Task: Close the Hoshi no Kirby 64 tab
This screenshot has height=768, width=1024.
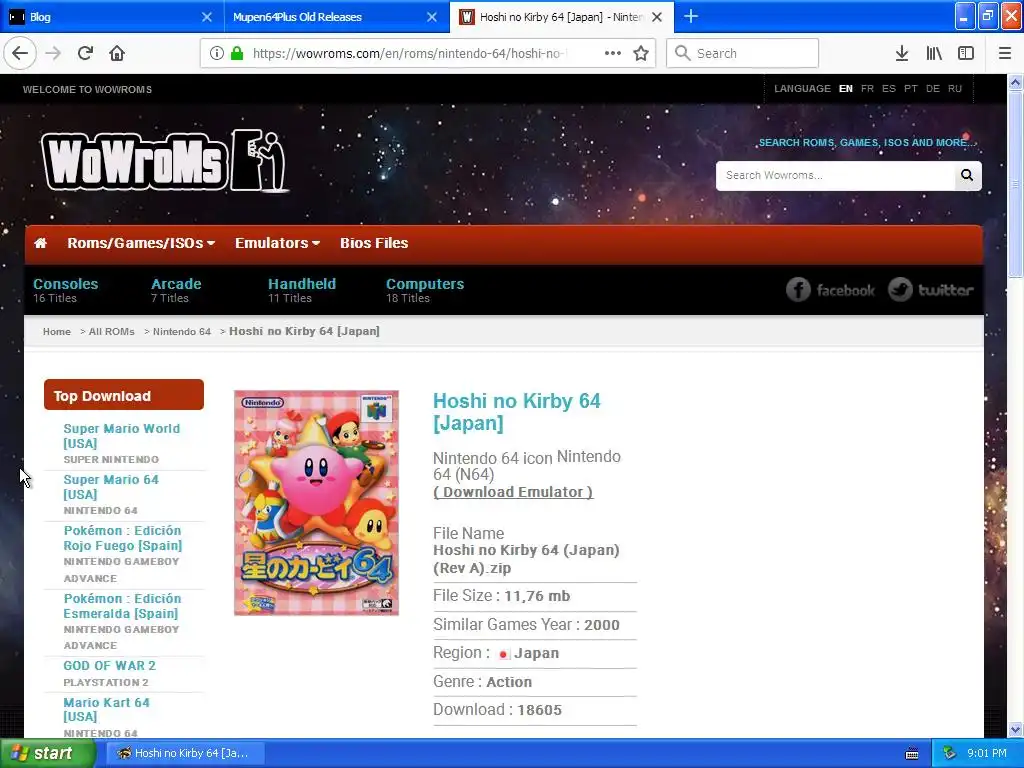Action: (x=657, y=17)
